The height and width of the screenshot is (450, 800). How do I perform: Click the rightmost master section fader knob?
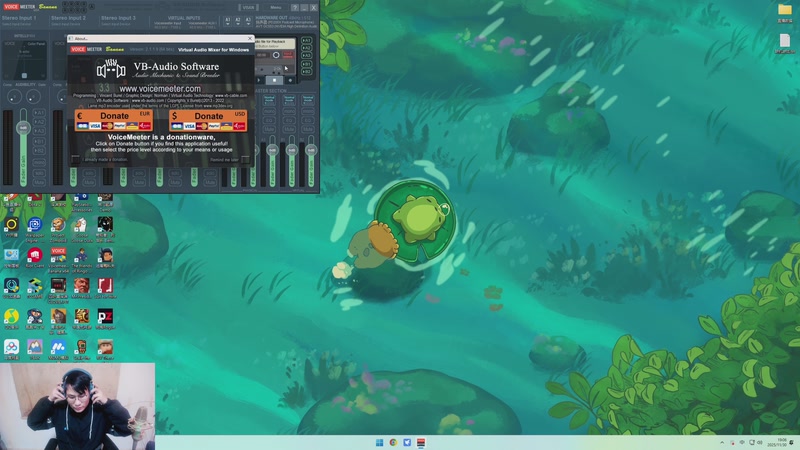point(311,150)
